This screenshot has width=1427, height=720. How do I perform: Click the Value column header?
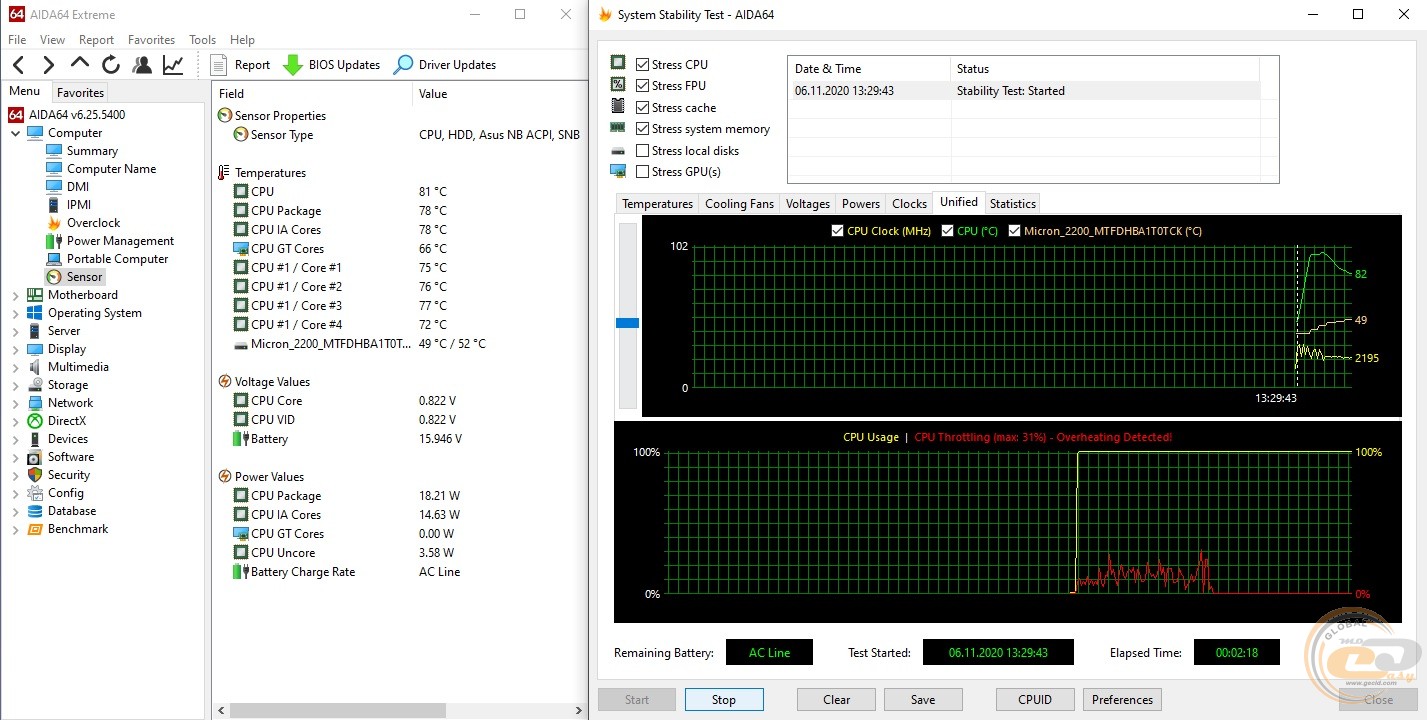coord(500,94)
